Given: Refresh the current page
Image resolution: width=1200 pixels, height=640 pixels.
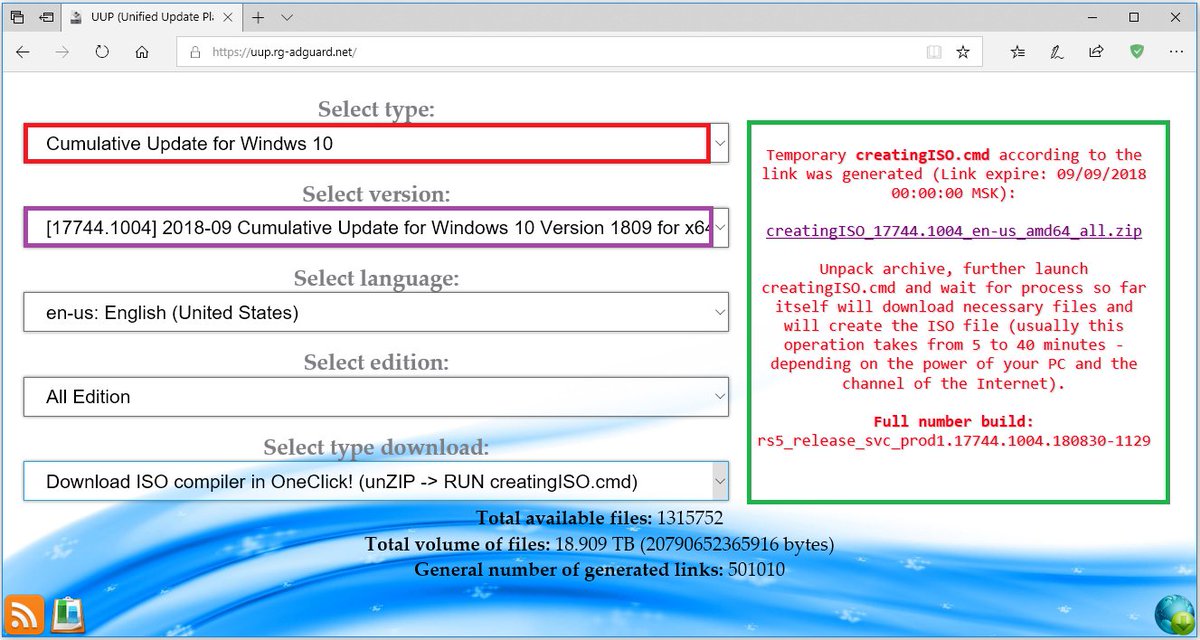Looking at the screenshot, I should point(102,52).
